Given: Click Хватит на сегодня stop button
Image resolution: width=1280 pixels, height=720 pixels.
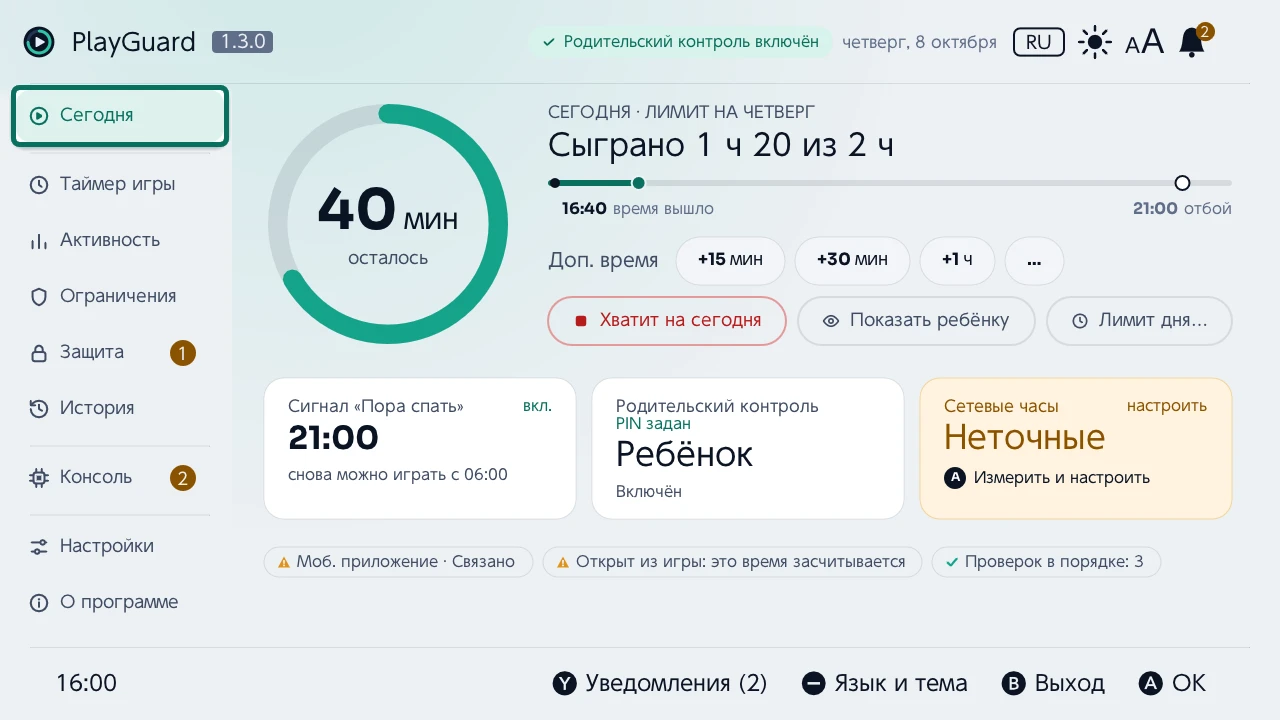Looking at the screenshot, I should tap(667, 321).
